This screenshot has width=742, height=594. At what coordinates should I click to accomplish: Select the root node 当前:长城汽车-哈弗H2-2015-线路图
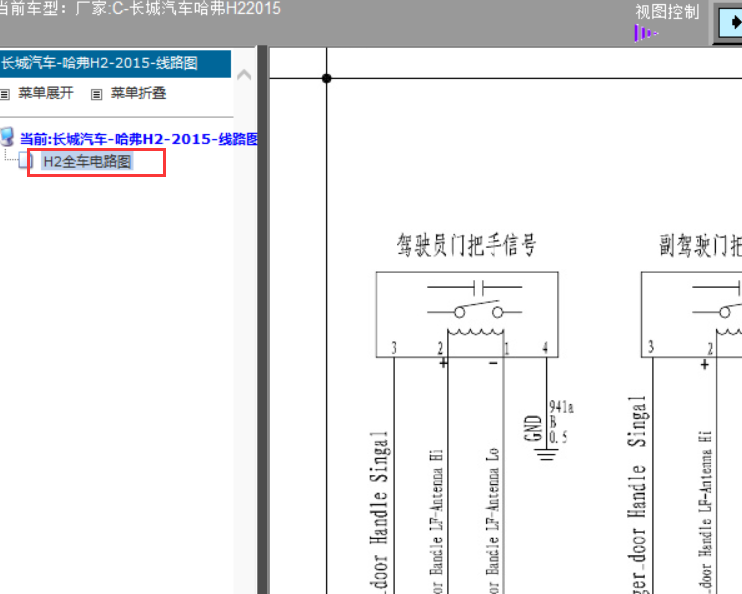139,139
